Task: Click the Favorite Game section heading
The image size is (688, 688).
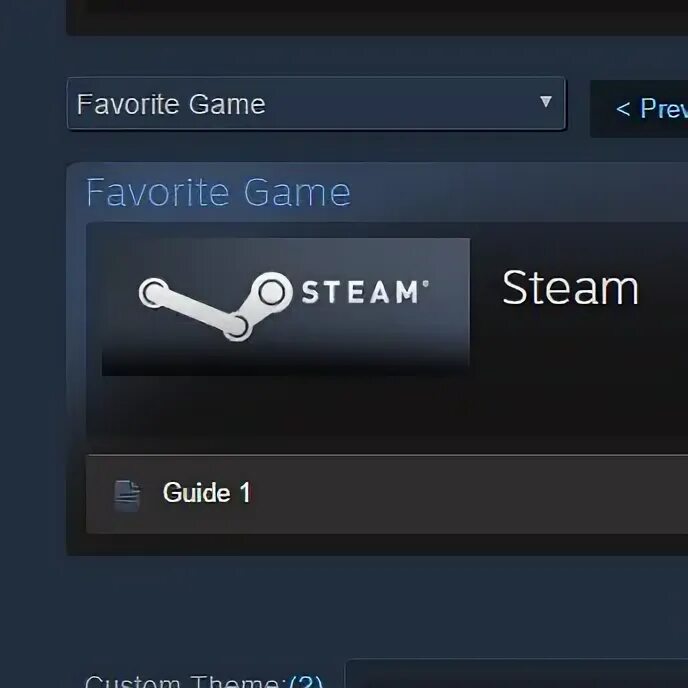Action: pos(218,192)
